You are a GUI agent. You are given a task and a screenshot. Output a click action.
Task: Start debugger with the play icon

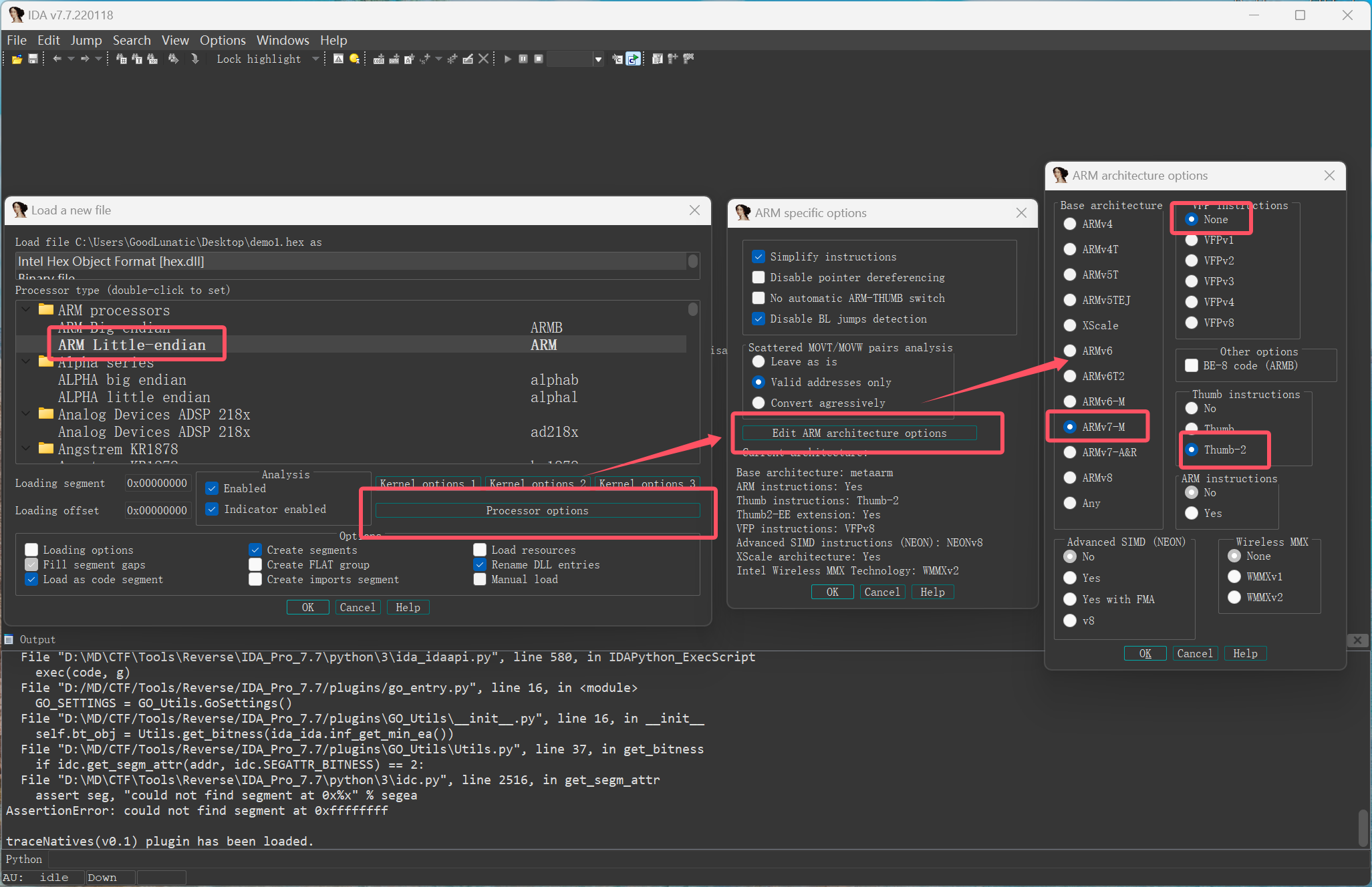(x=508, y=59)
